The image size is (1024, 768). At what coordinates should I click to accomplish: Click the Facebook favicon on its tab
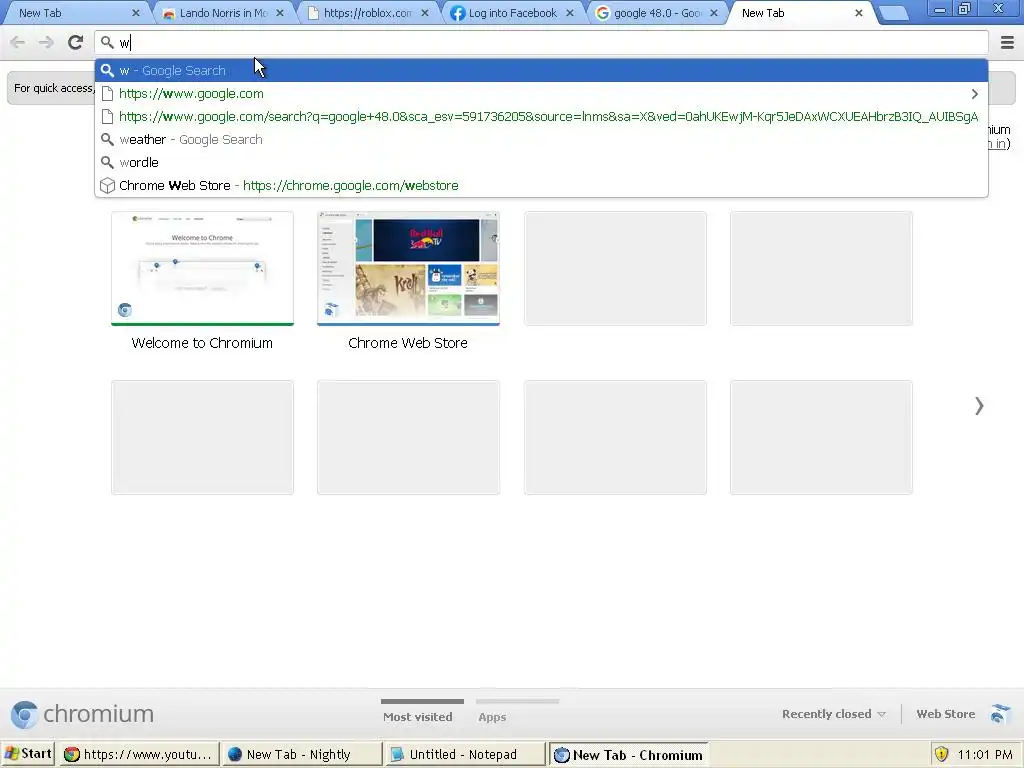click(458, 13)
